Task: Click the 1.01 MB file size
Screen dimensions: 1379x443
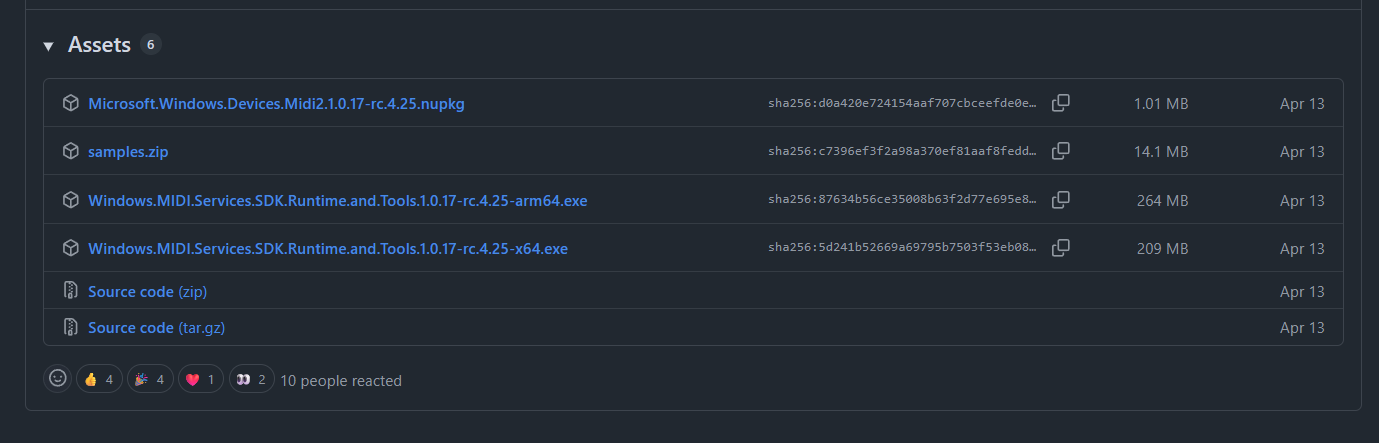Action: coord(1161,103)
